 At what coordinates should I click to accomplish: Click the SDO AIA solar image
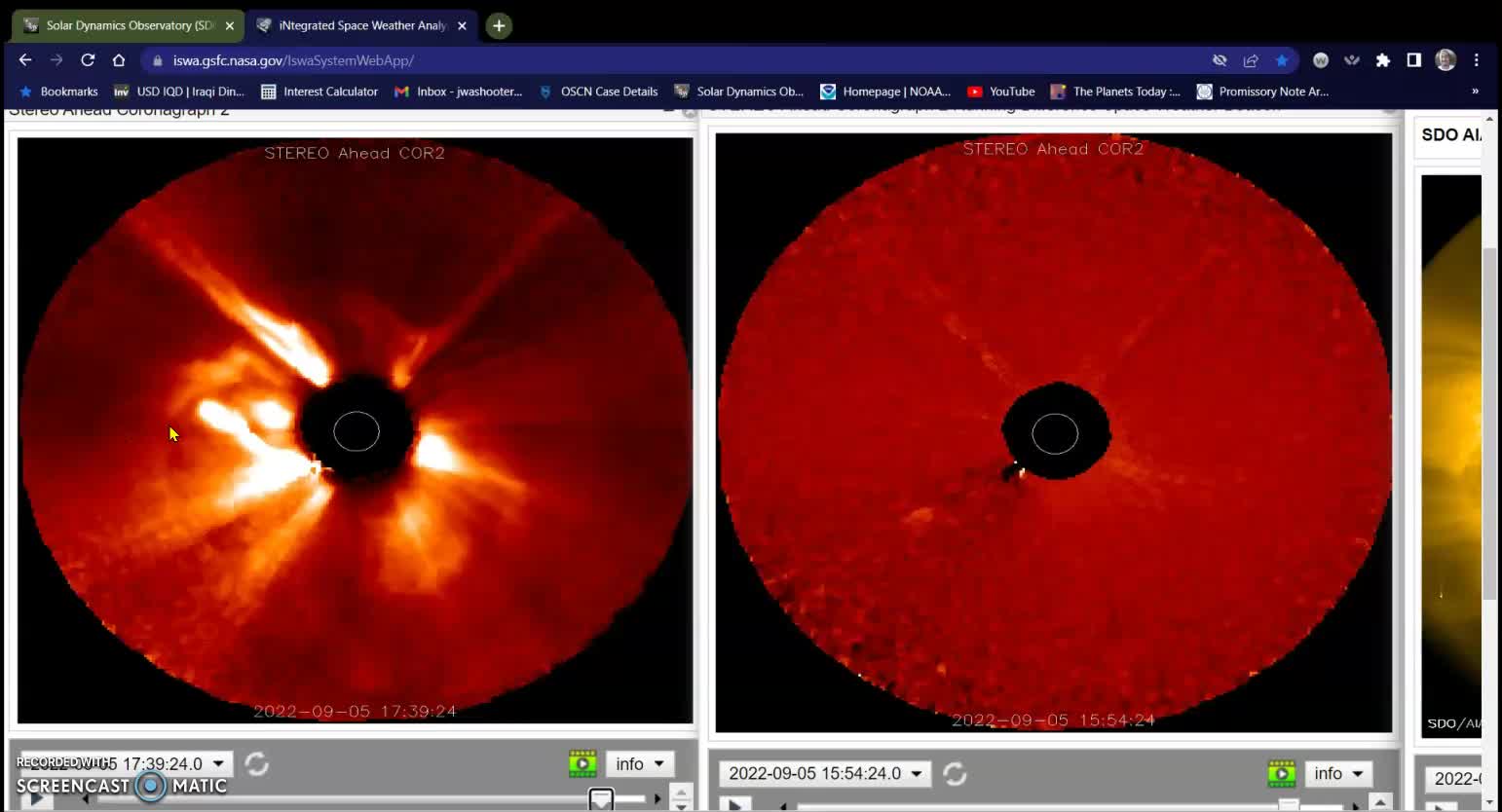[1451, 456]
